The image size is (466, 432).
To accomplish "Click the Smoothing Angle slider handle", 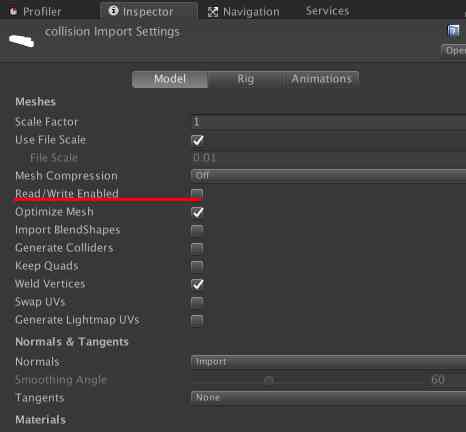I will point(269,380).
